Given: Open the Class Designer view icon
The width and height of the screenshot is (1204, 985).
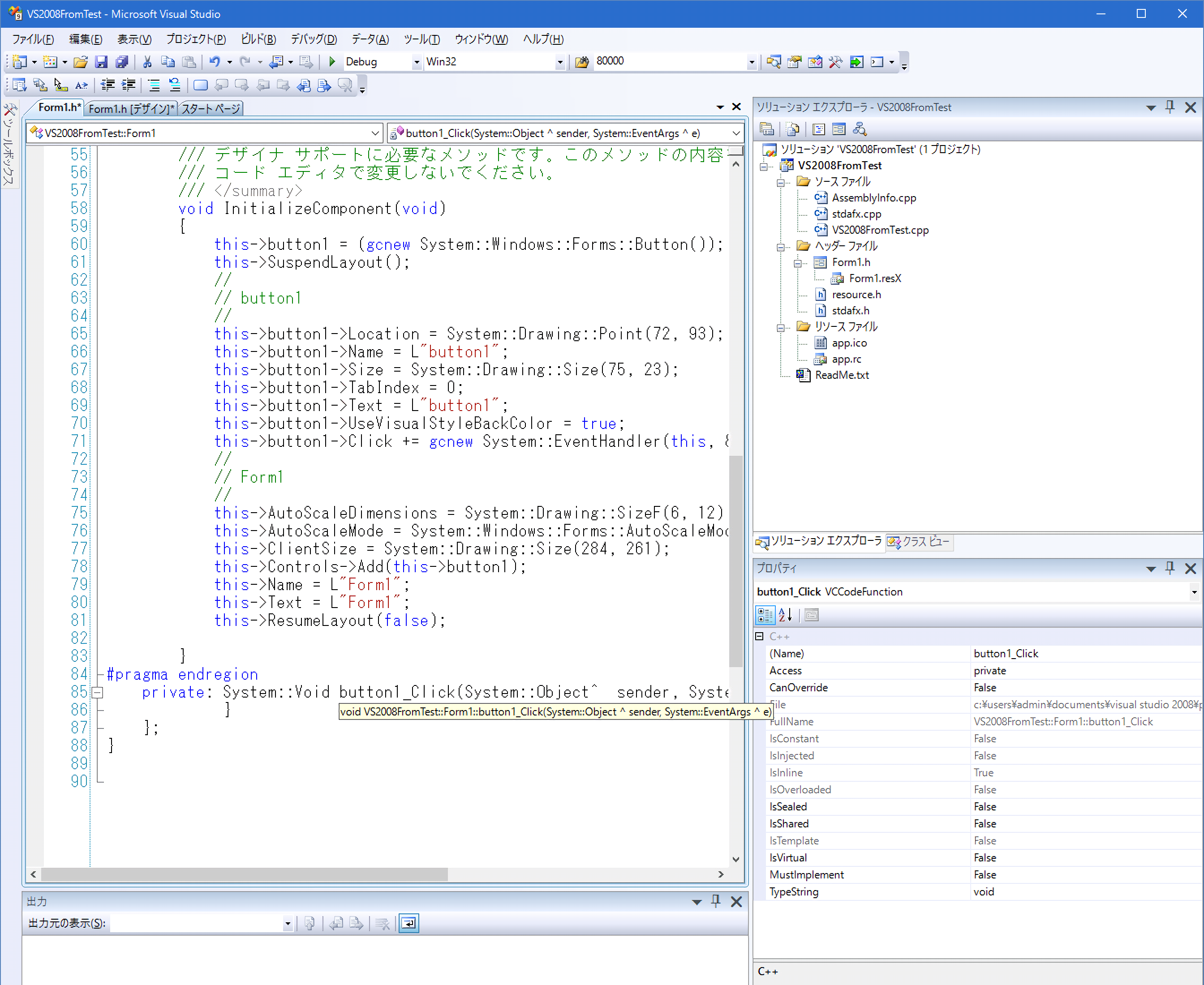Looking at the screenshot, I should [860, 129].
